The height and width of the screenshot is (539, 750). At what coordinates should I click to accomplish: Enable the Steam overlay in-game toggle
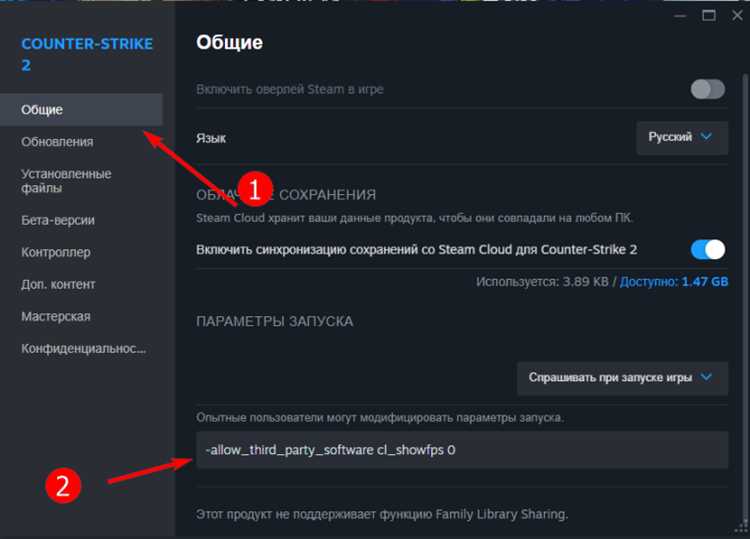[x=707, y=89]
